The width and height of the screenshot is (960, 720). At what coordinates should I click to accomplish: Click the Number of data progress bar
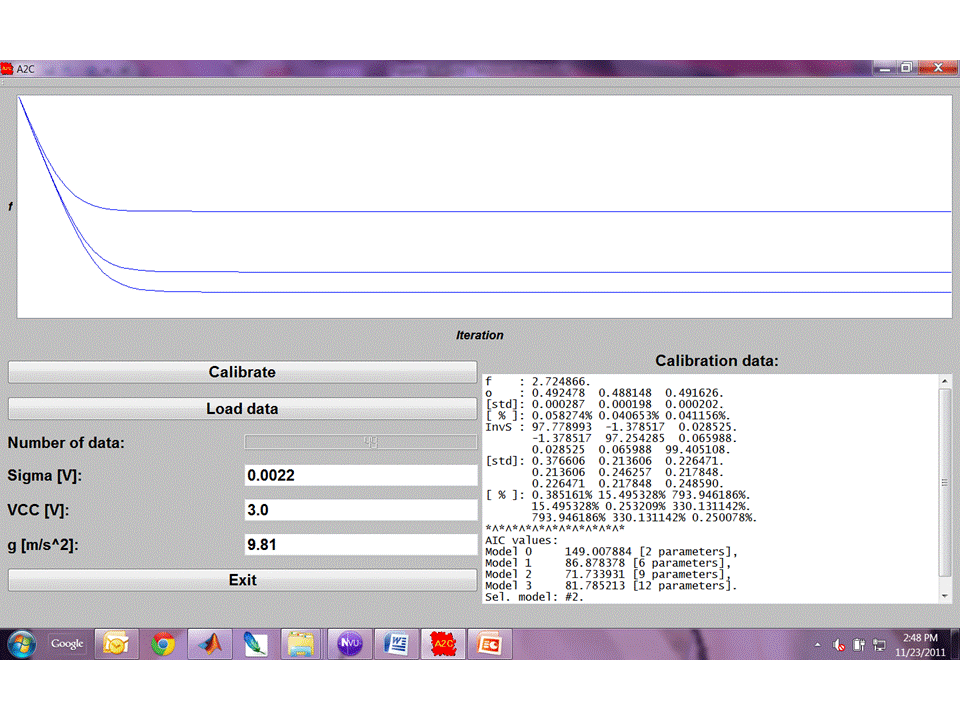pyautogui.click(x=361, y=442)
